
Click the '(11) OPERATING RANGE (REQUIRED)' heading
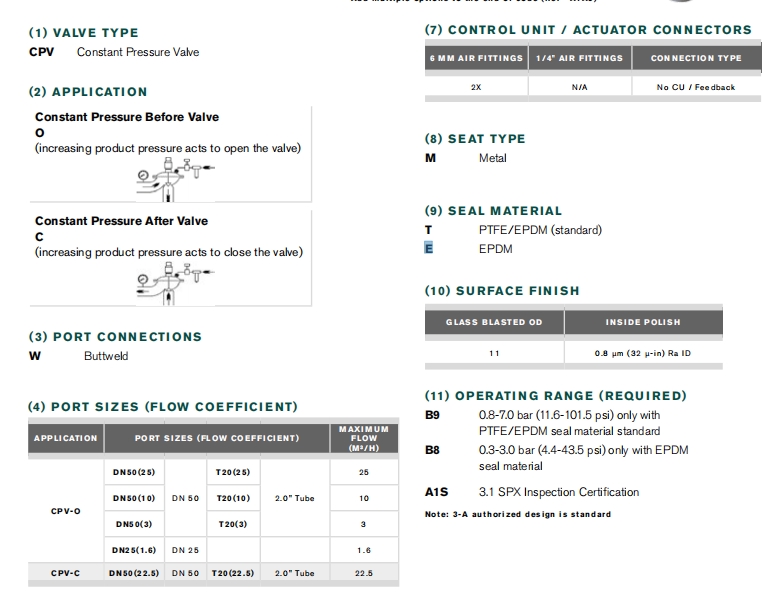point(556,396)
